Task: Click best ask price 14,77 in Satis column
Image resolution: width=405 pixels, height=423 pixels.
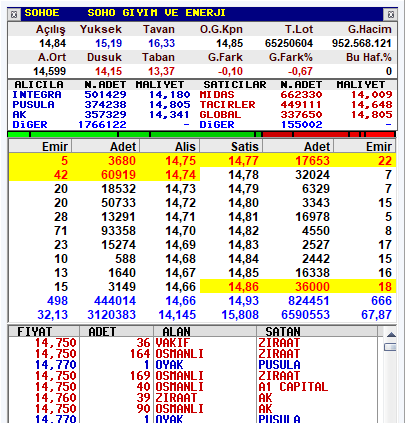Action: (244, 161)
